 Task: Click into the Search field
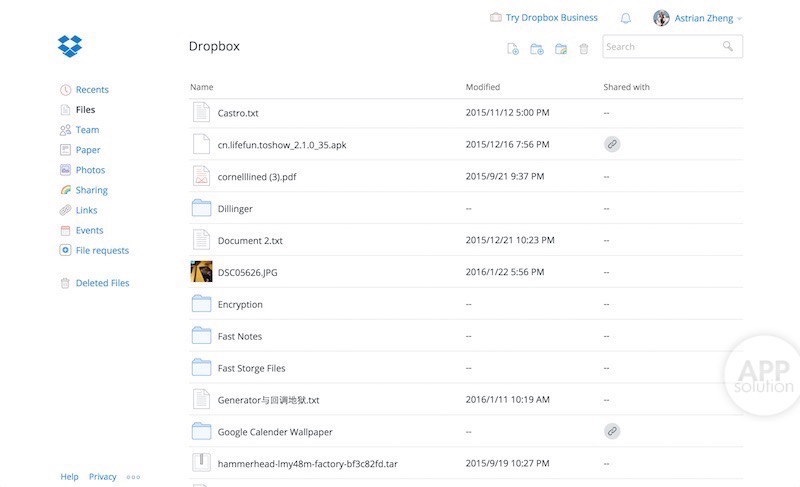[672, 46]
